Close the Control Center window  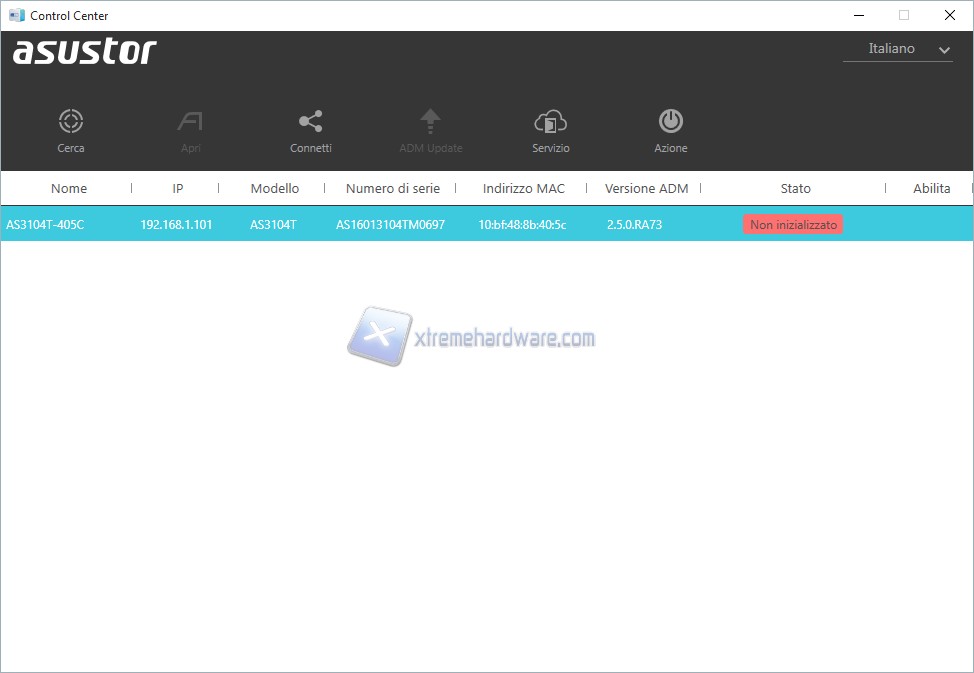point(949,15)
